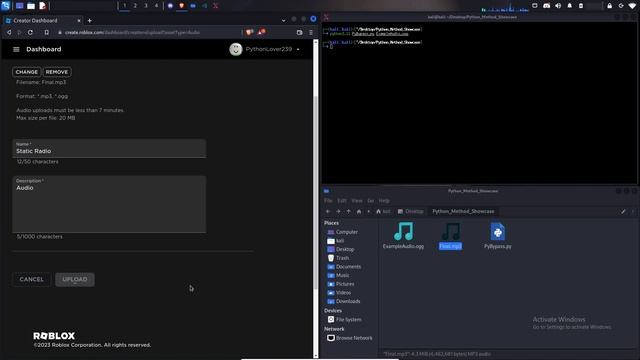This screenshot has width=640, height=360.
Task: Open the Edit menu in file manager
Action: pos(342,201)
